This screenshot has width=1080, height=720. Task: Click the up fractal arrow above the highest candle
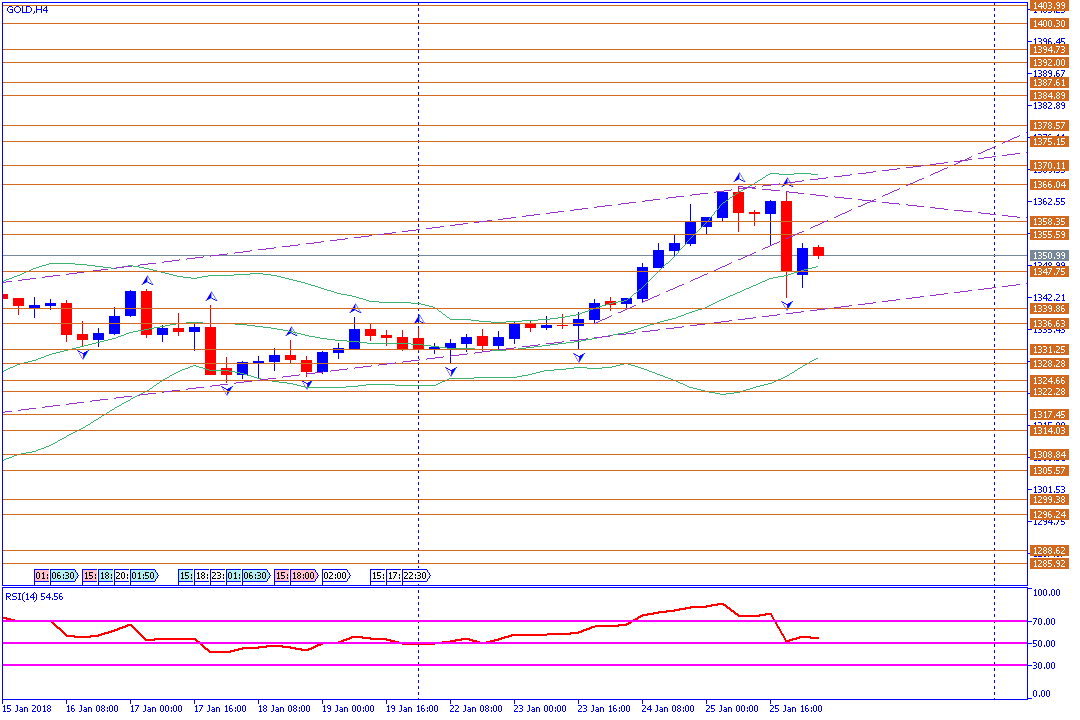[739, 177]
